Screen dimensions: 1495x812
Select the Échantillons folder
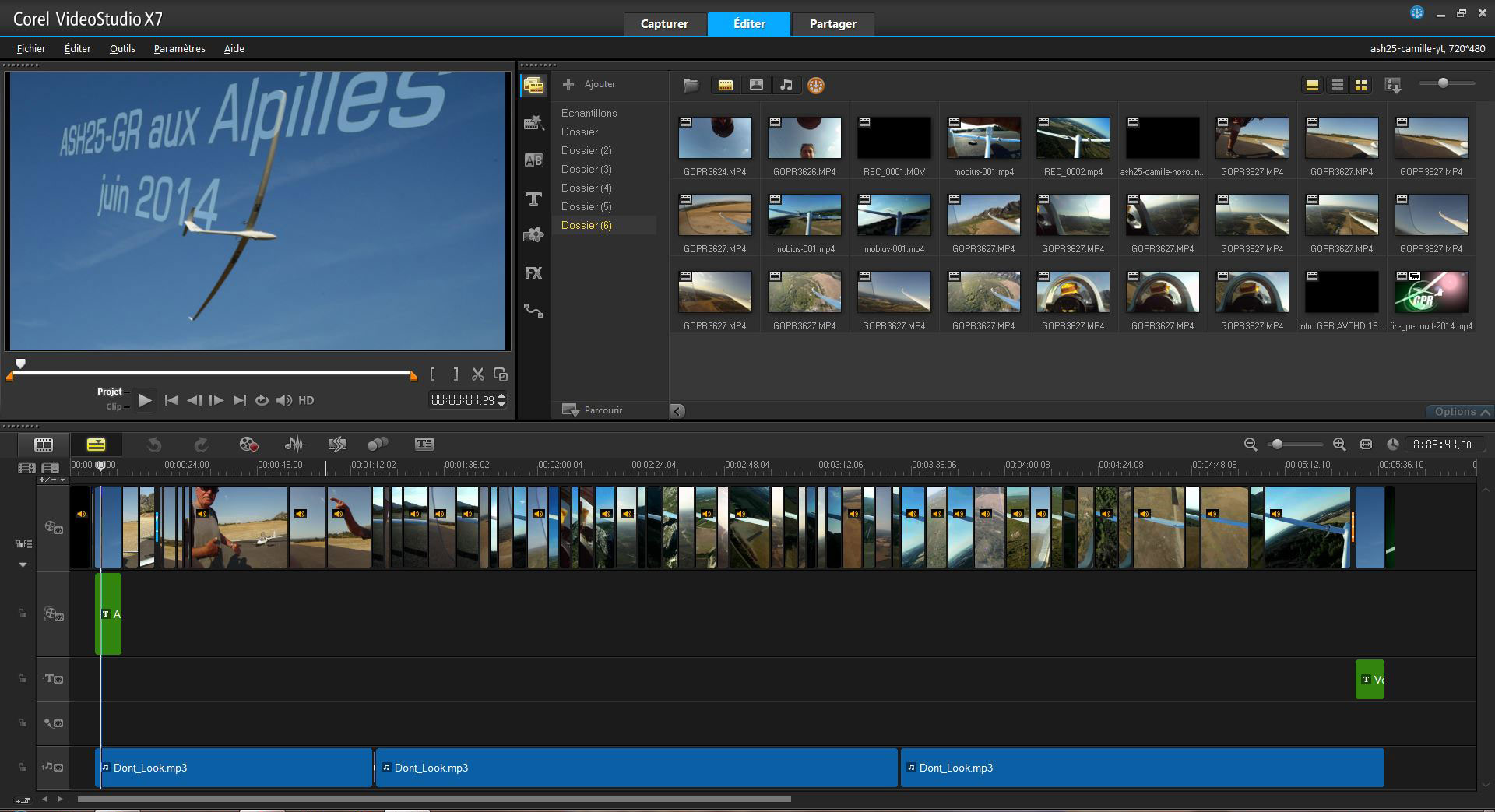coord(589,113)
